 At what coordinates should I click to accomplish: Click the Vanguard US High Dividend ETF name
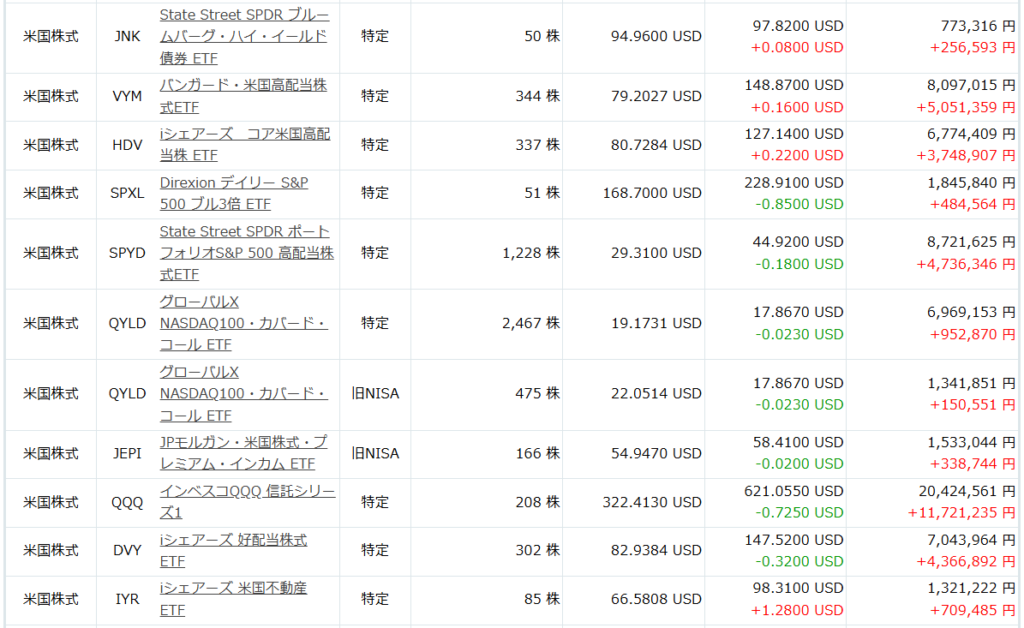[243, 96]
